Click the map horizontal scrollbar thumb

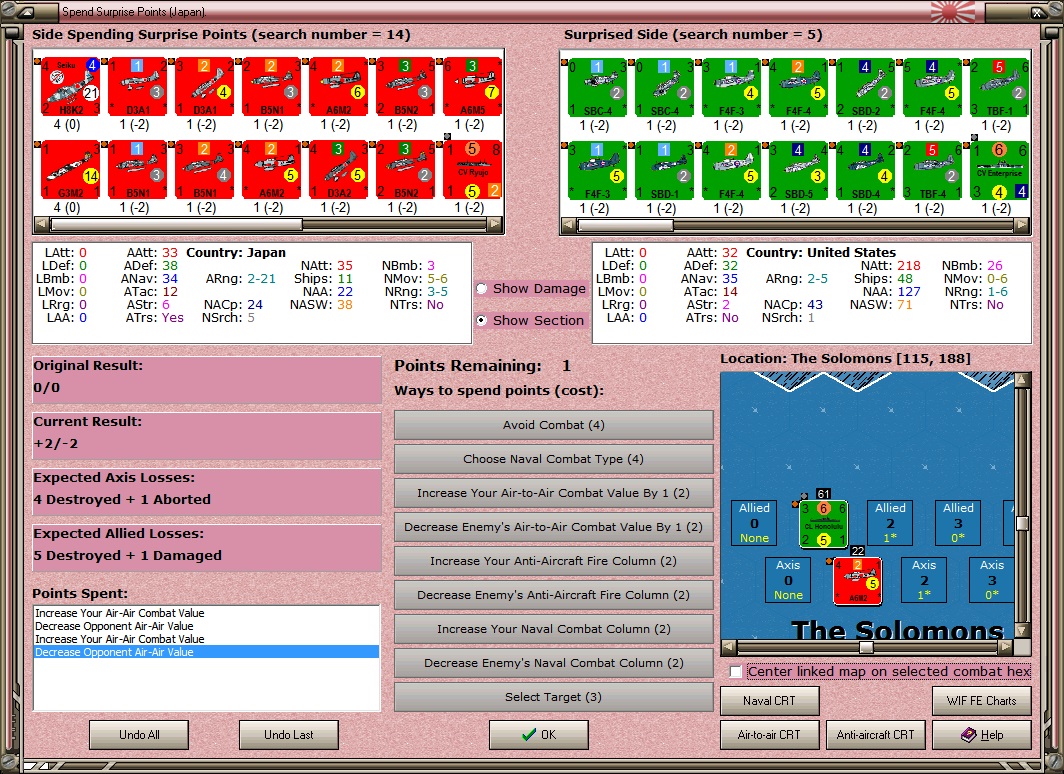(866, 647)
